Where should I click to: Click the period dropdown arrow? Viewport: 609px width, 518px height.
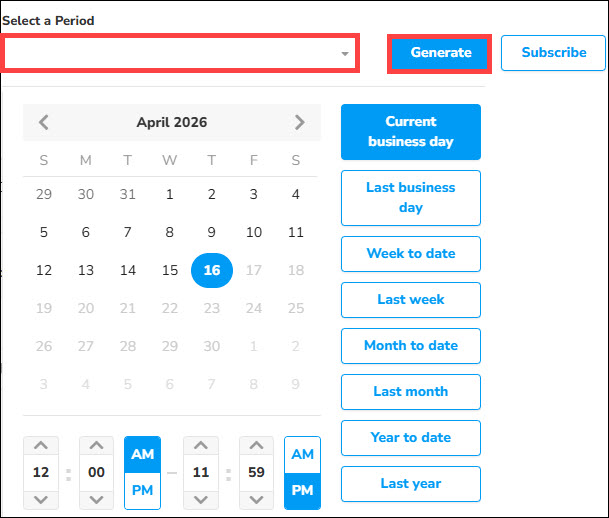tap(345, 54)
